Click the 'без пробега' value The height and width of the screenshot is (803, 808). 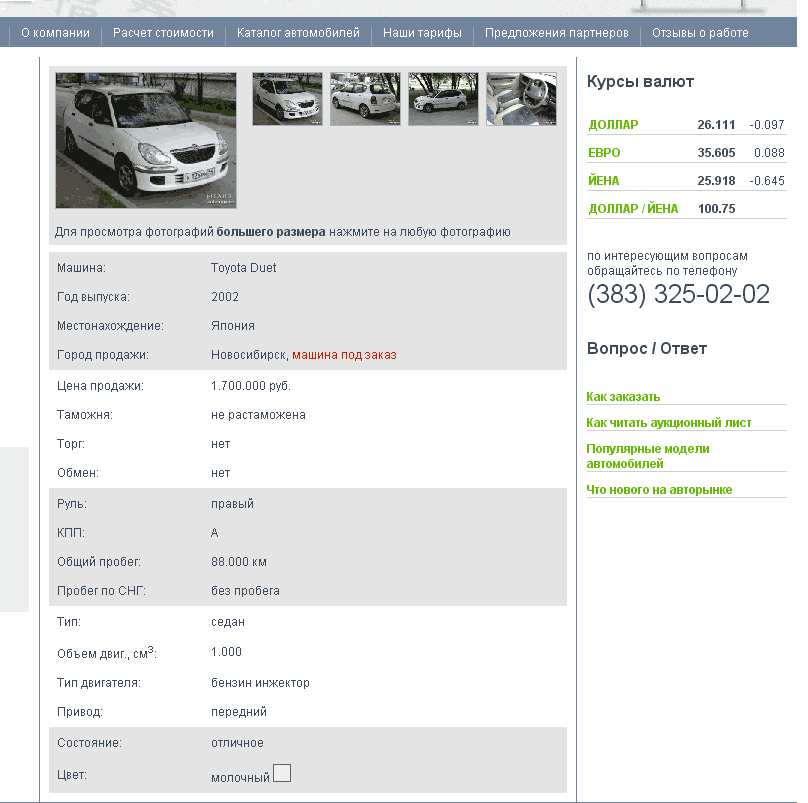245,591
